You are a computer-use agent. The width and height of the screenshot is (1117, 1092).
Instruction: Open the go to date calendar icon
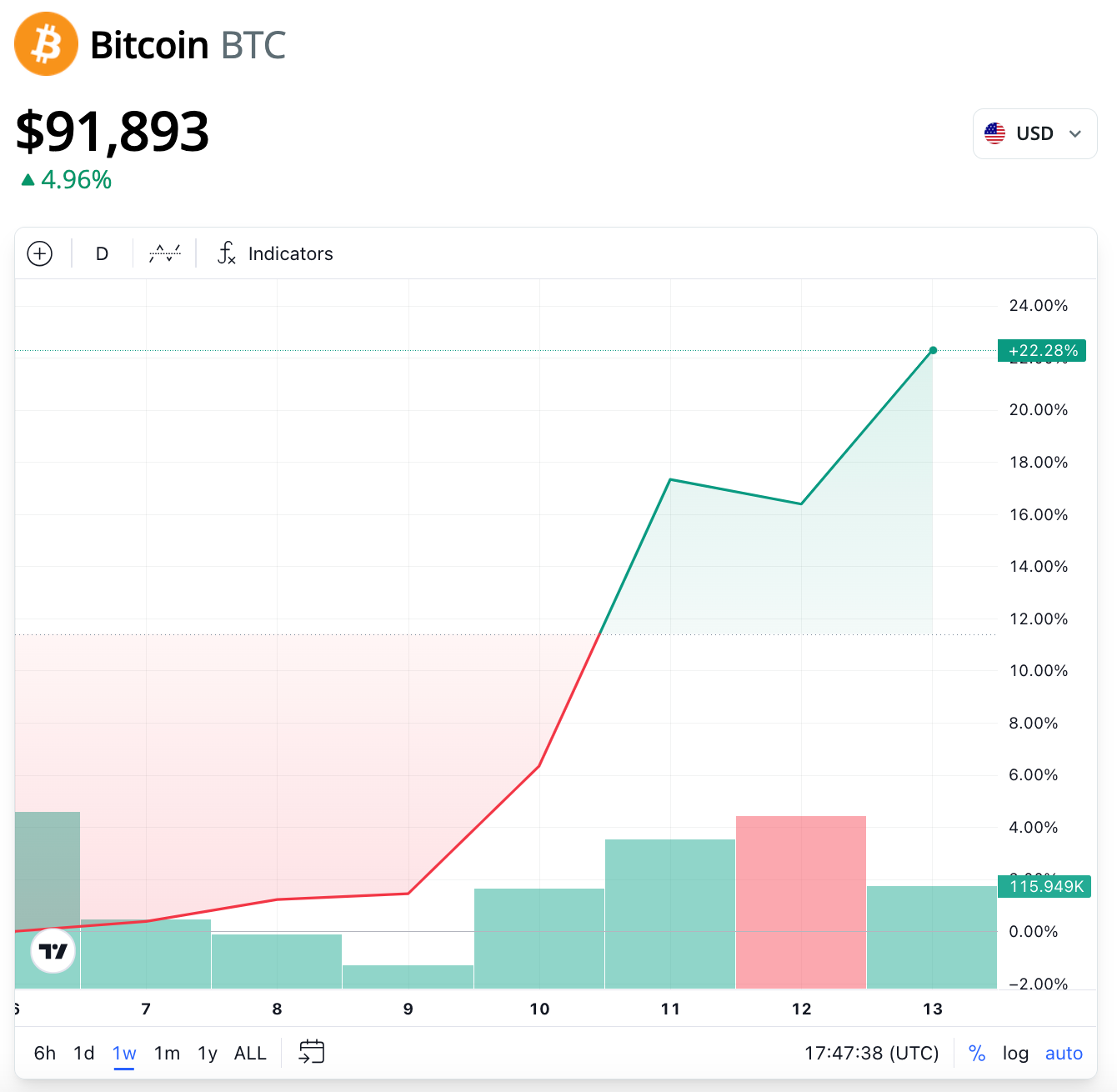click(312, 1052)
